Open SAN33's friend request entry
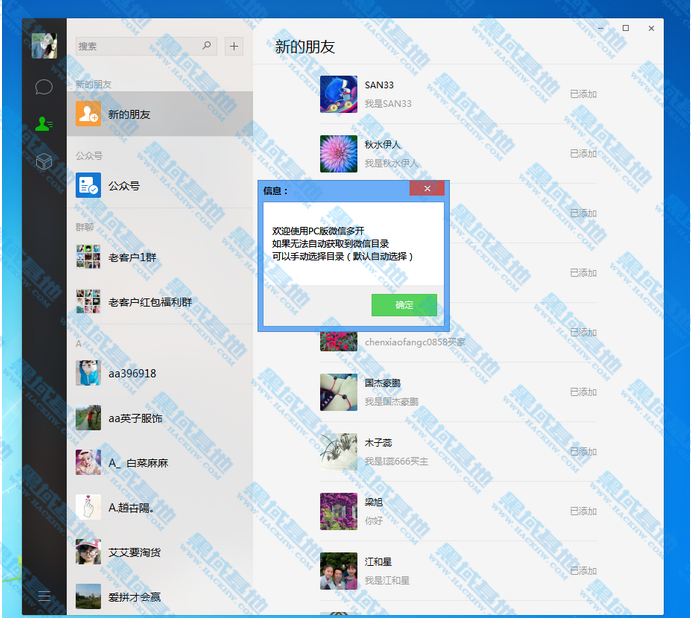Image resolution: width=691 pixels, height=618 pixels. click(x=458, y=94)
